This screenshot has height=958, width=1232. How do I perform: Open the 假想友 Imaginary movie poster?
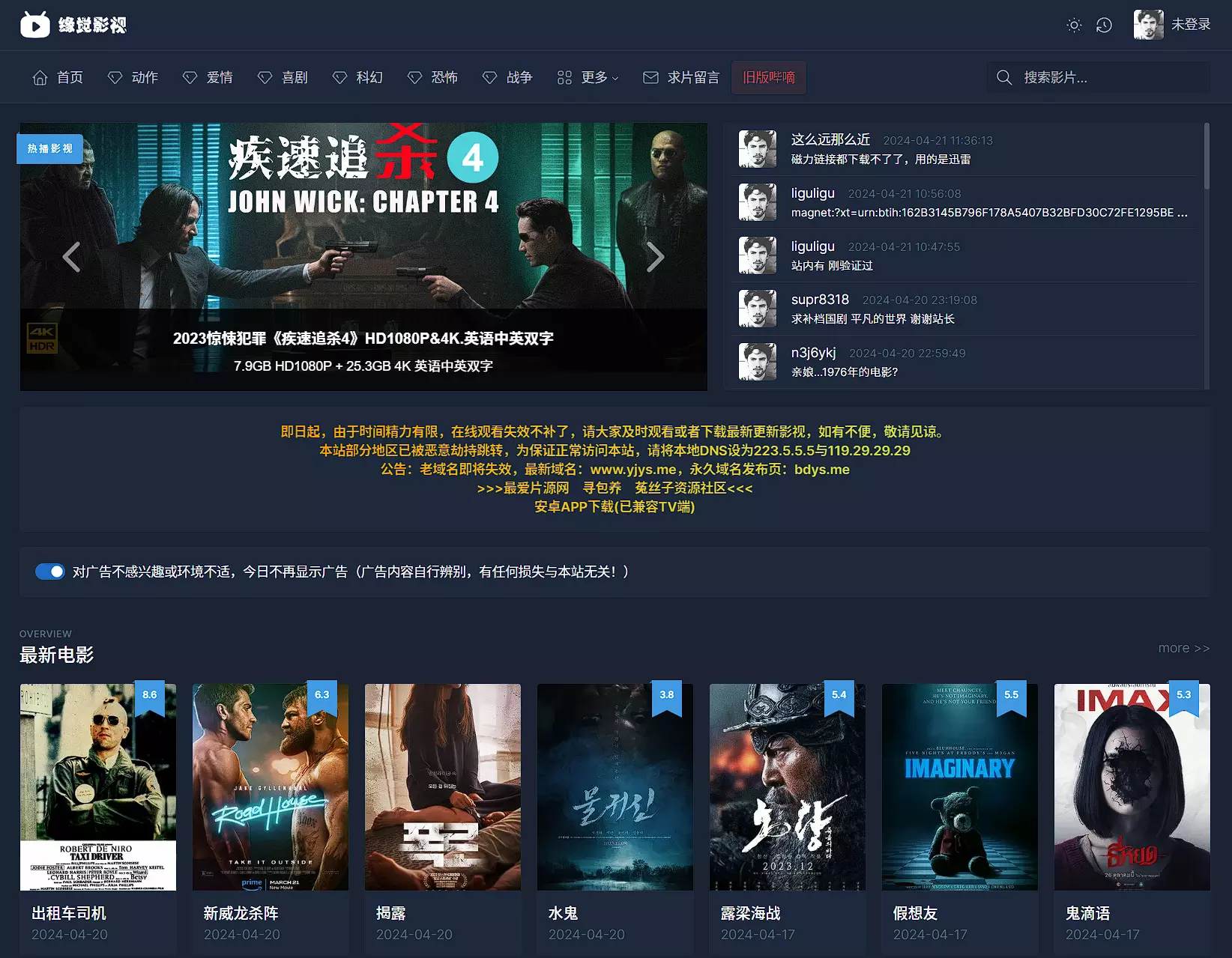pos(959,786)
